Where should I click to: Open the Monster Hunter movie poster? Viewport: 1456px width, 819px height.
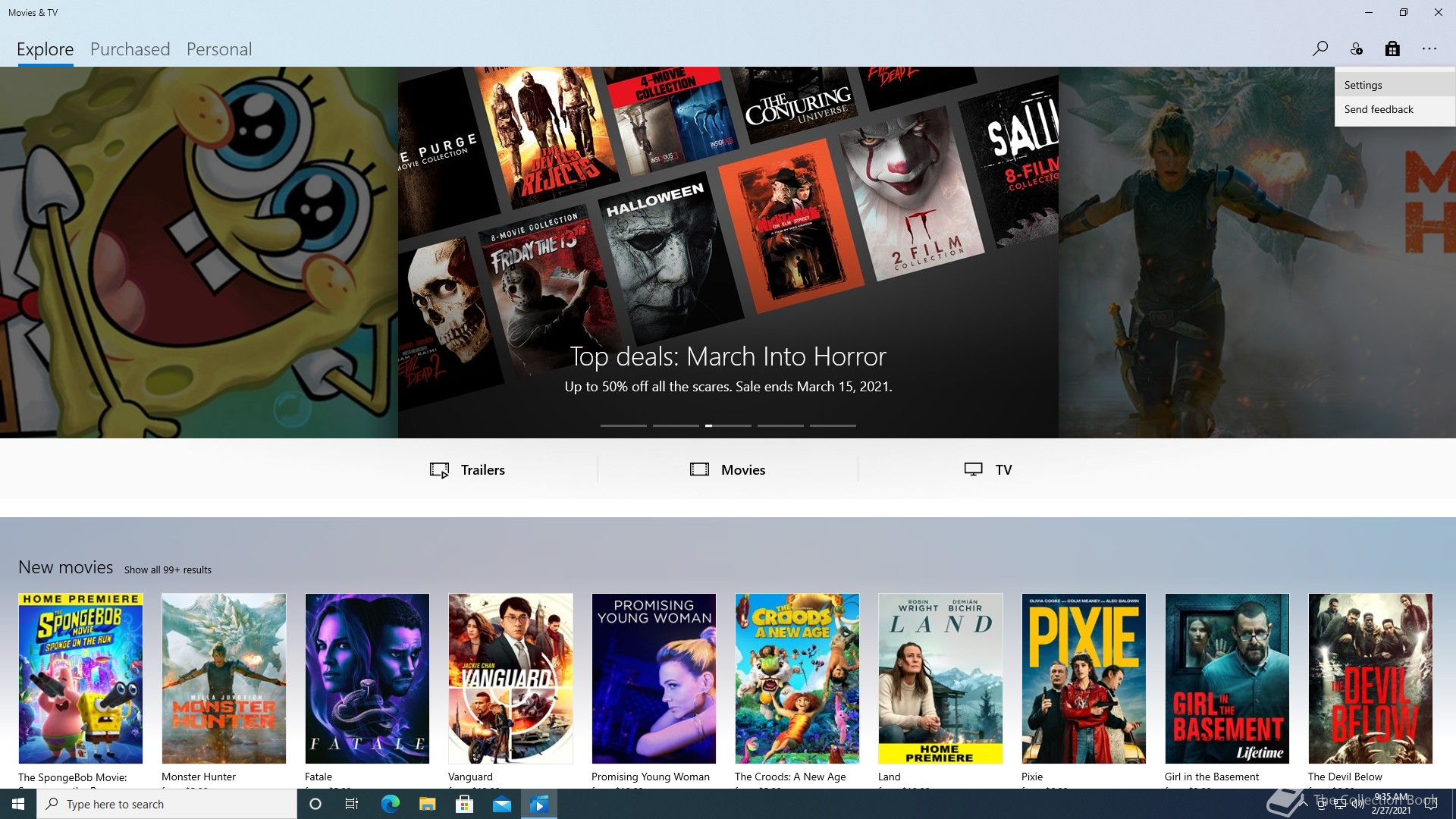tap(224, 678)
